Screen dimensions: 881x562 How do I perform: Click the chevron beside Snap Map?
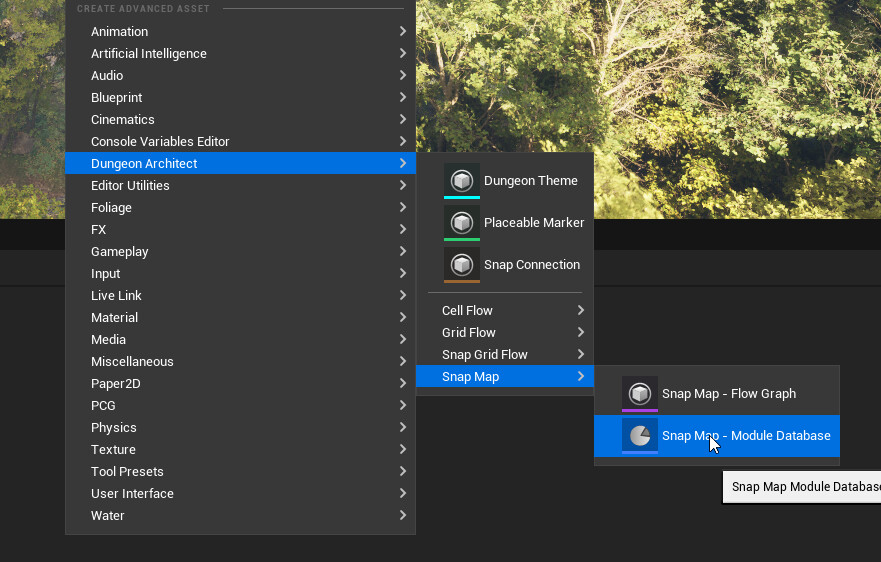(x=581, y=376)
